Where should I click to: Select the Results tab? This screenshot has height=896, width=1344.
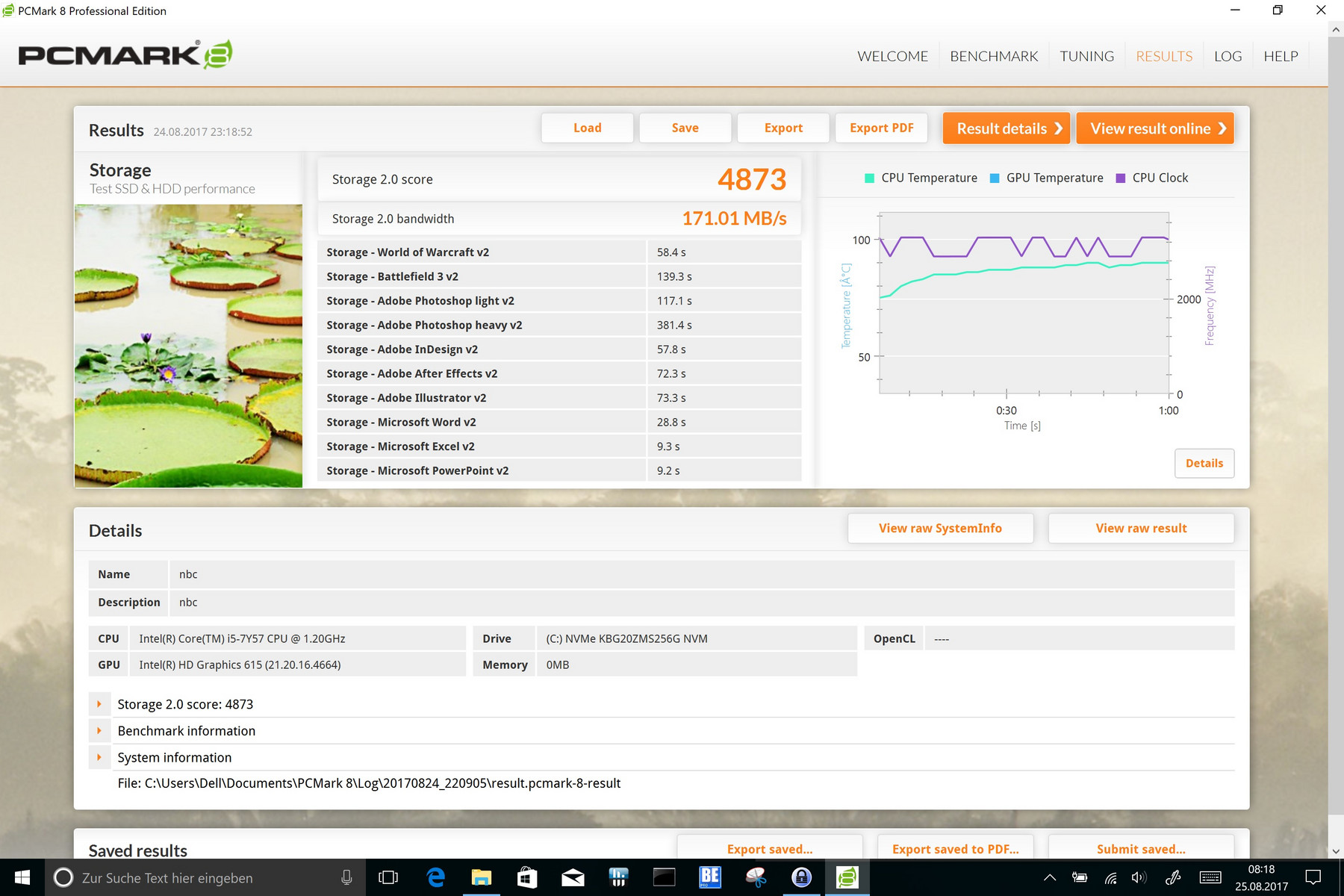click(1164, 56)
